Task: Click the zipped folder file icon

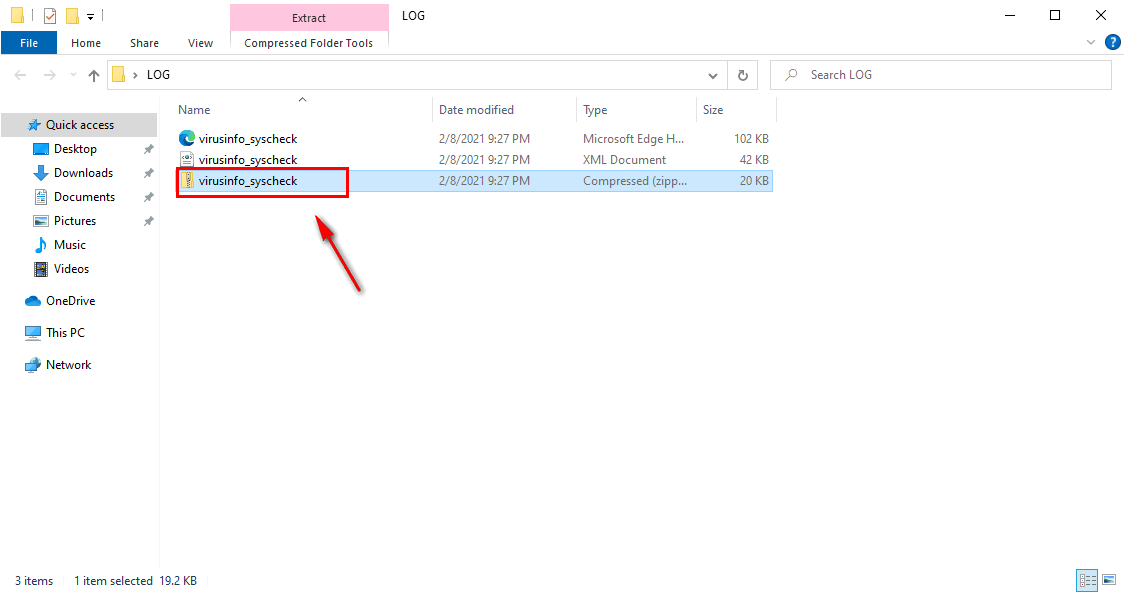Action: click(x=187, y=181)
